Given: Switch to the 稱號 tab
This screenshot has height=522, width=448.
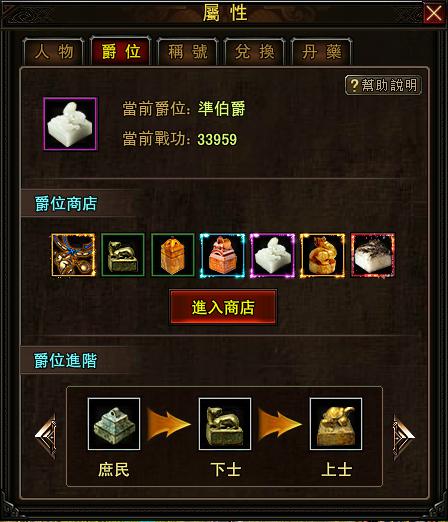Looking at the screenshot, I should [188, 52].
